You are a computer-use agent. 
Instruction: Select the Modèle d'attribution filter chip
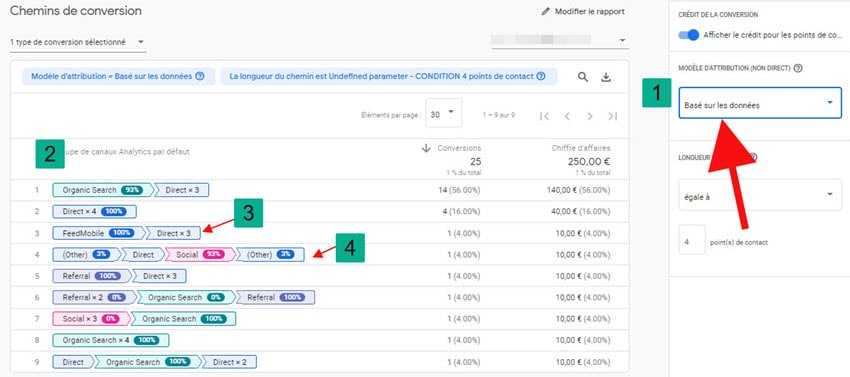(x=118, y=76)
